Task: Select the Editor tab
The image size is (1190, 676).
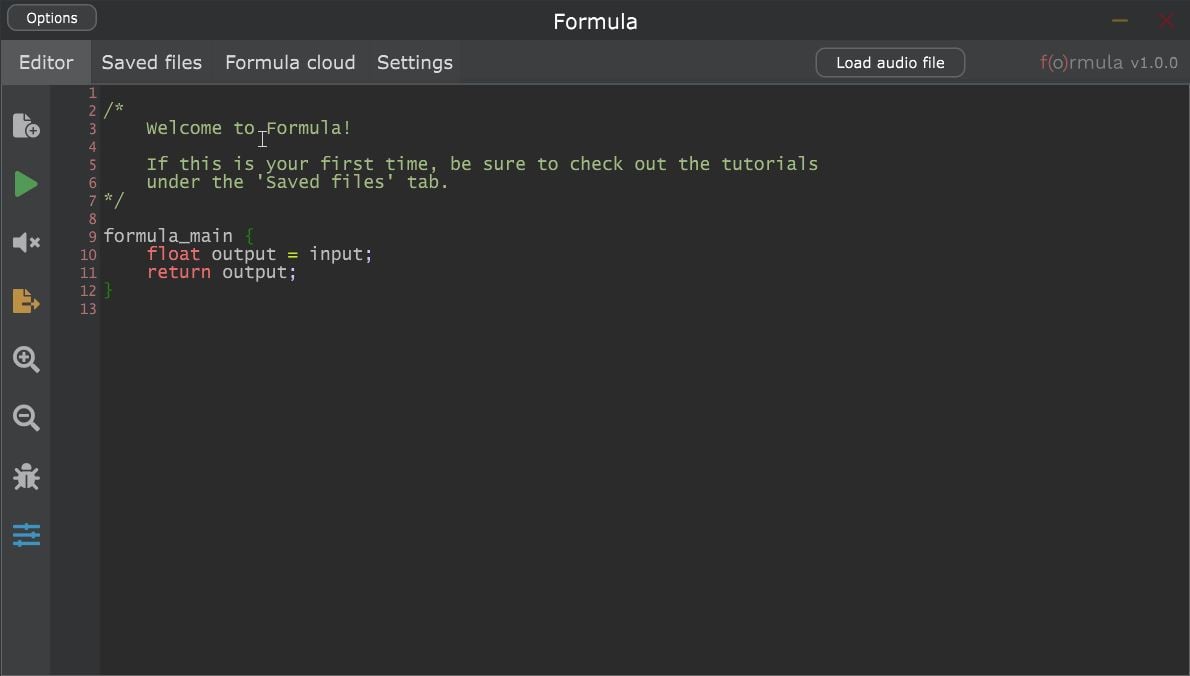Action: [x=46, y=62]
